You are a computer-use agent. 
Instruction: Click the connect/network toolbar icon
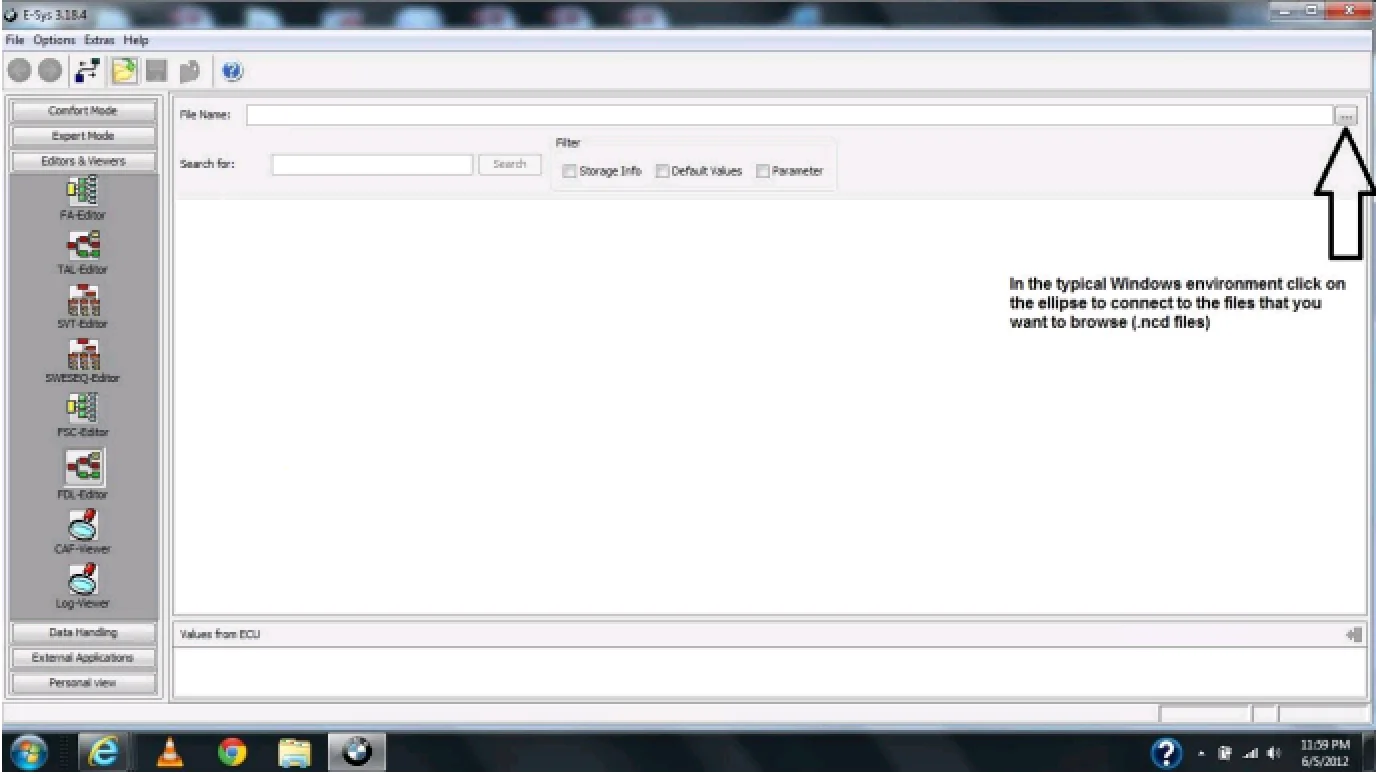click(87, 71)
